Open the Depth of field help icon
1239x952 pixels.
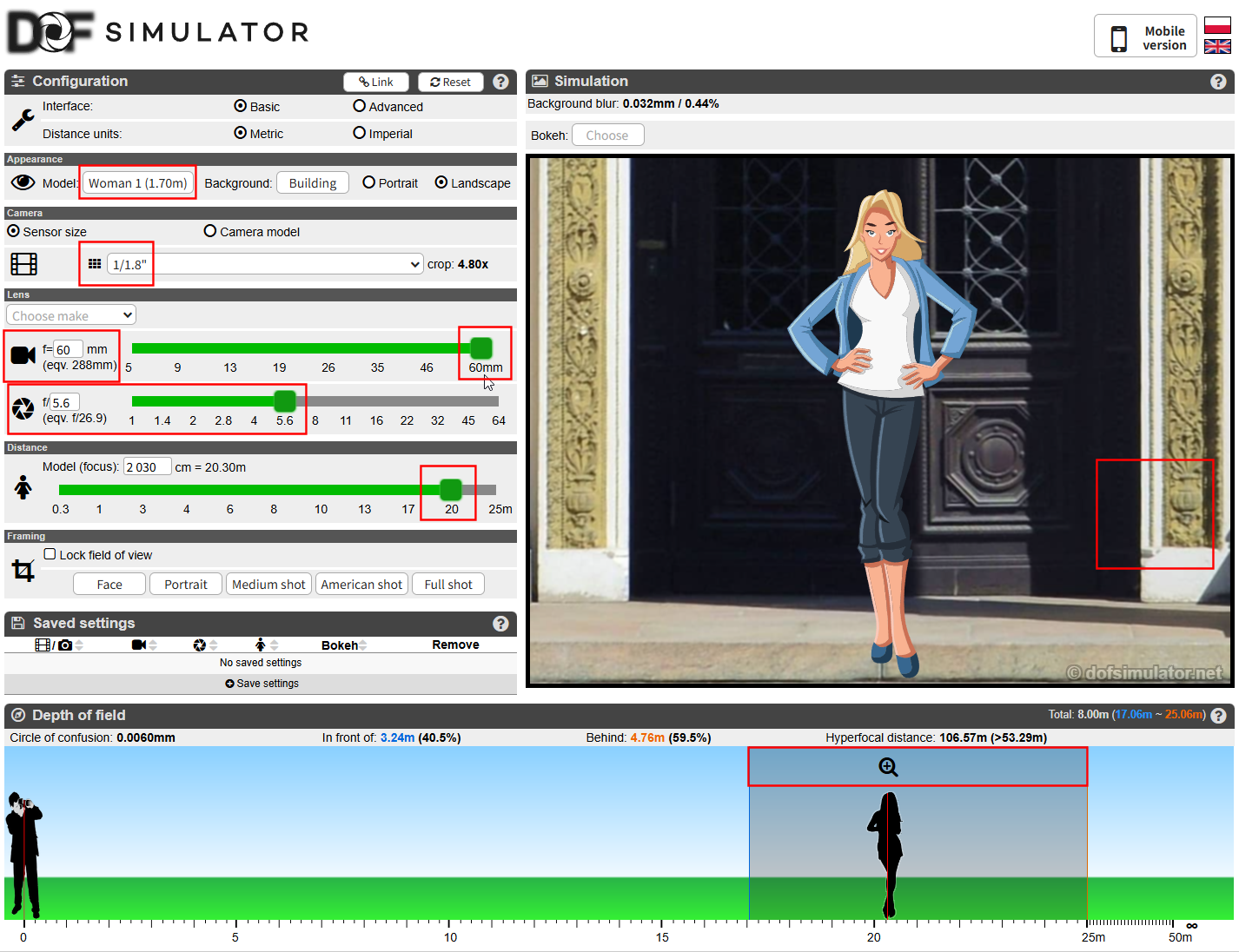[x=1218, y=716]
